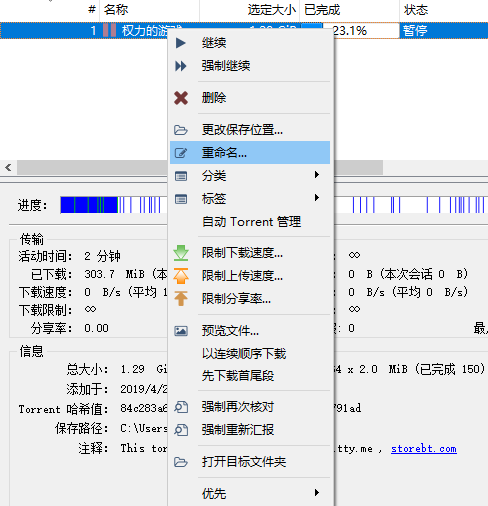Click the orange upload arrow icon for 限制上传速度
Image resolution: width=488 pixels, height=506 pixels.
point(181,276)
